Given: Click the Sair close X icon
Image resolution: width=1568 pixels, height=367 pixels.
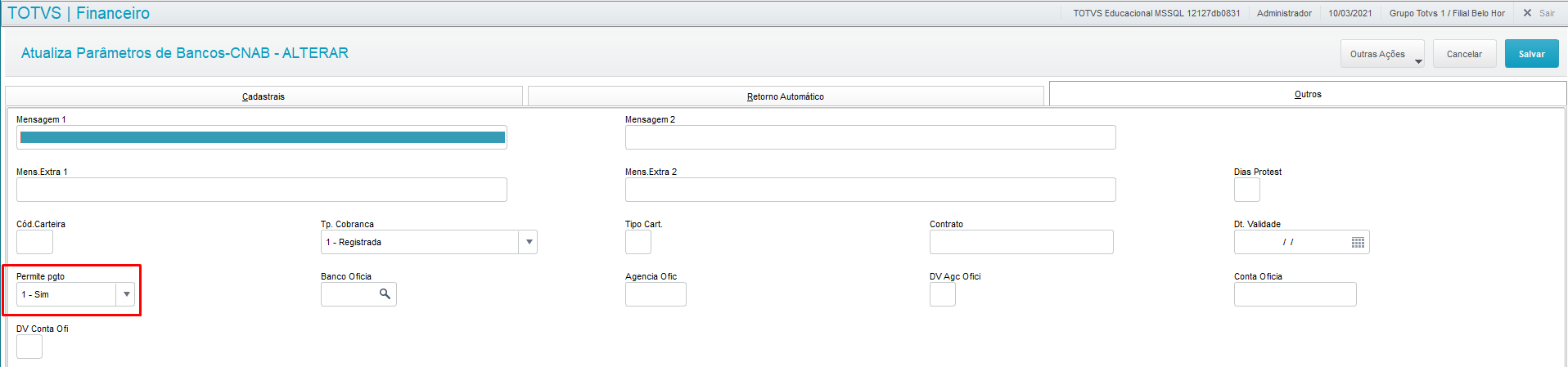Looking at the screenshot, I should (x=1527, y=13).
